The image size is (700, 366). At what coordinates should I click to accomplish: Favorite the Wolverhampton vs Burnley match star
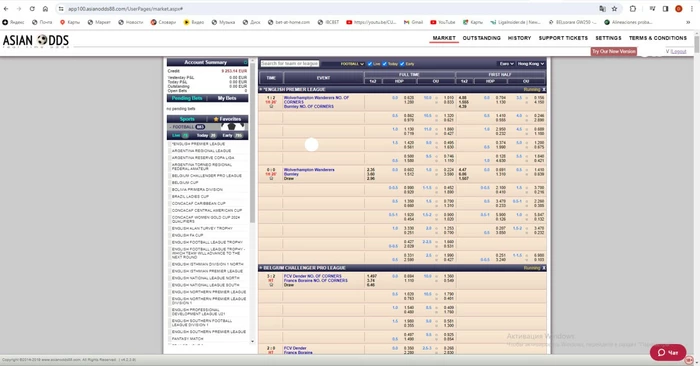click(x=271, y=179)
